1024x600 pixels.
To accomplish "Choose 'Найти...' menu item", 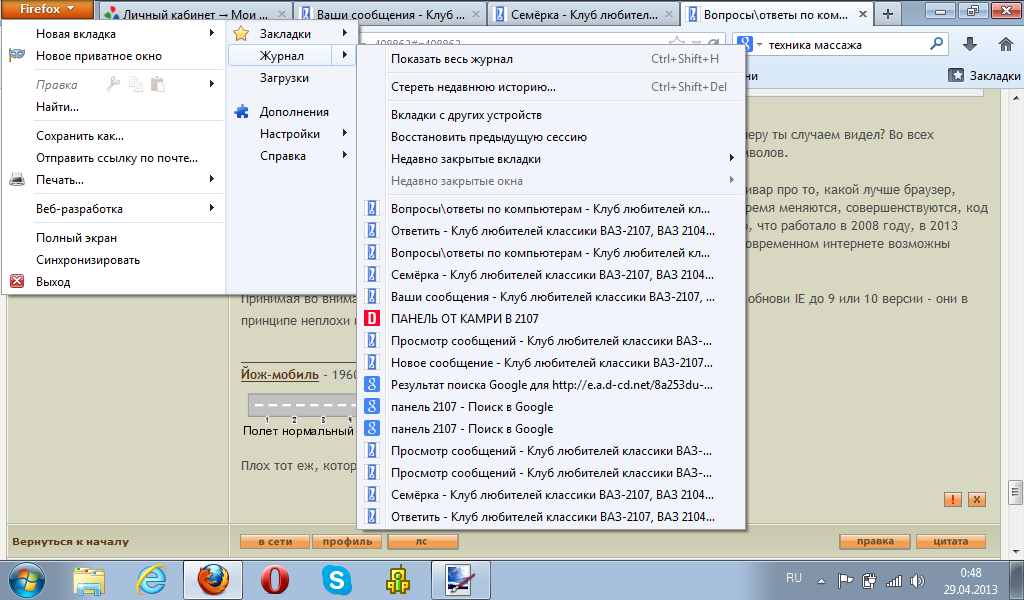I will (x=113, y=107).
